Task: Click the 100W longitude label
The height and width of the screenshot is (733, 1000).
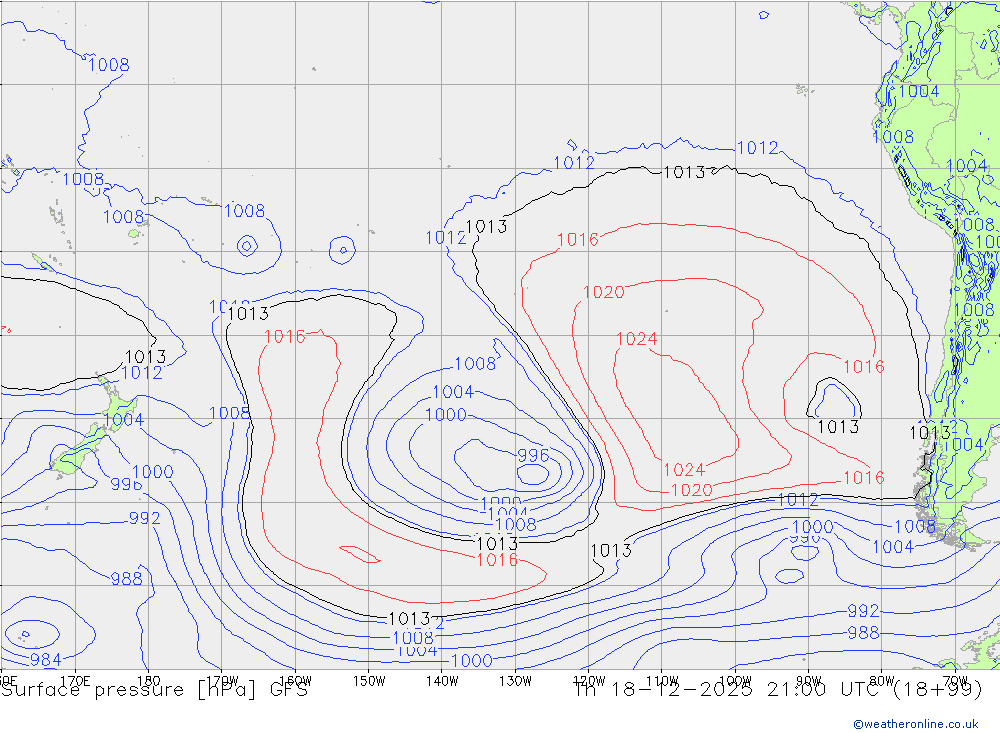Action: (x=735, y=680)
